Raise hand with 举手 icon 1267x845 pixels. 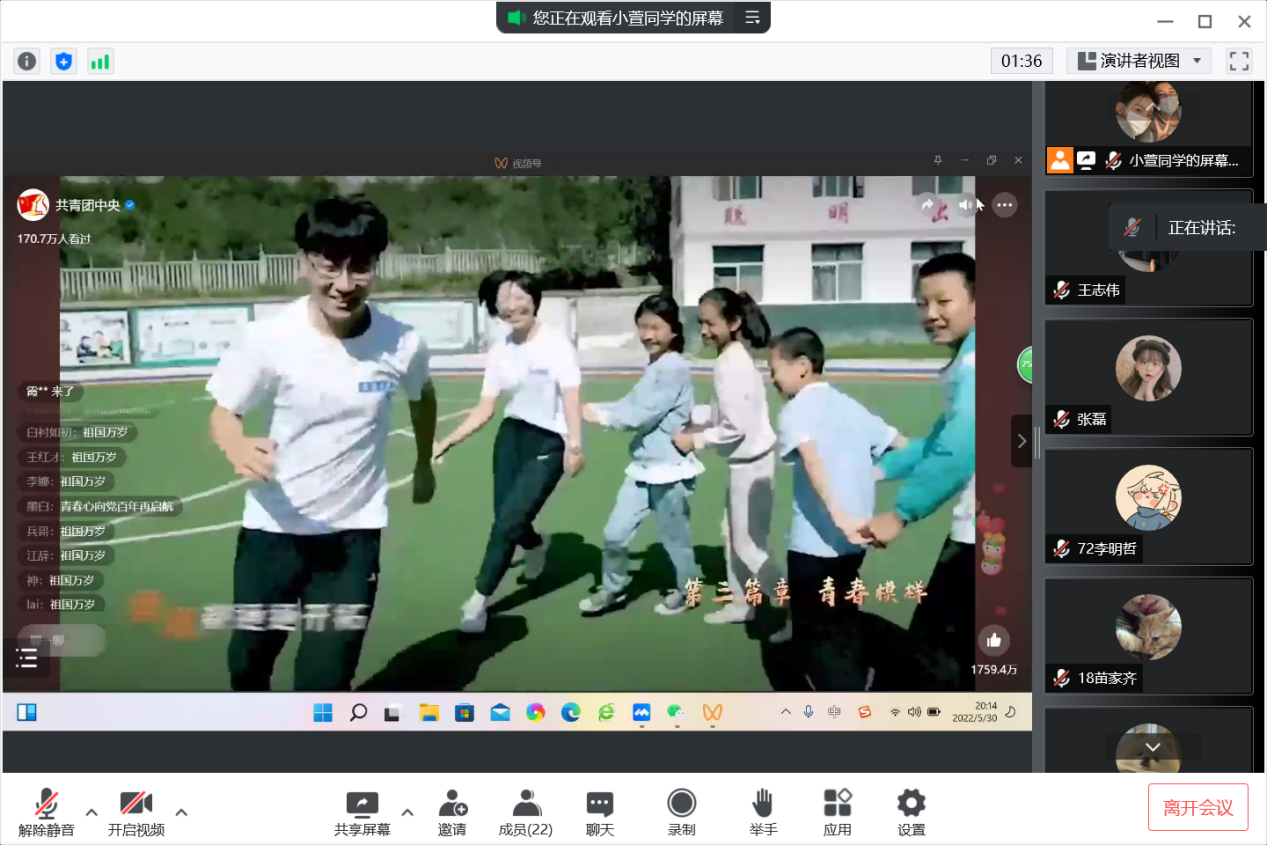tap(763, 812)
